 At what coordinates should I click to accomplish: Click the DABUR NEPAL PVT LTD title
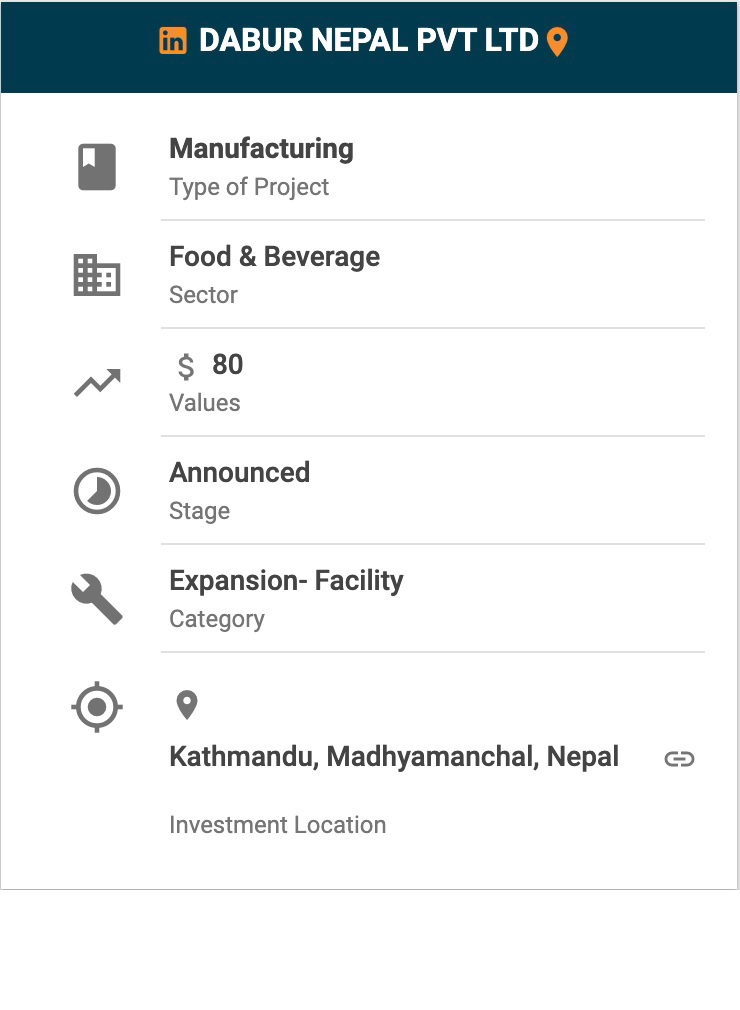coord(368,41)
